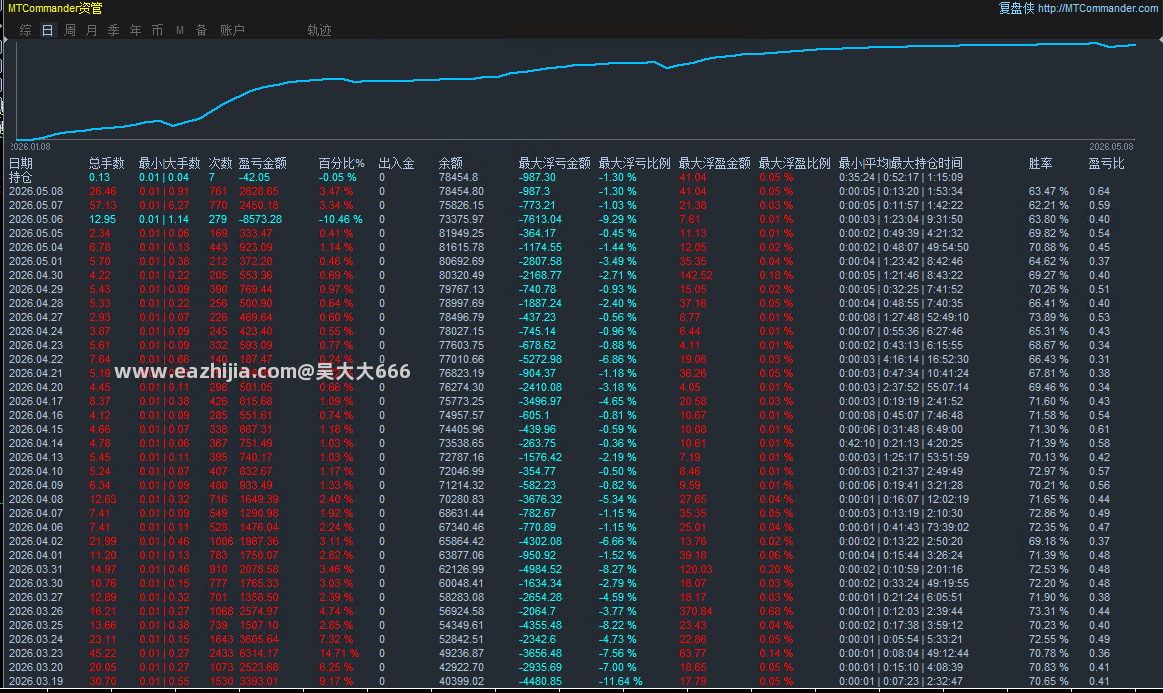Select the 年 yearly tab

136,30
